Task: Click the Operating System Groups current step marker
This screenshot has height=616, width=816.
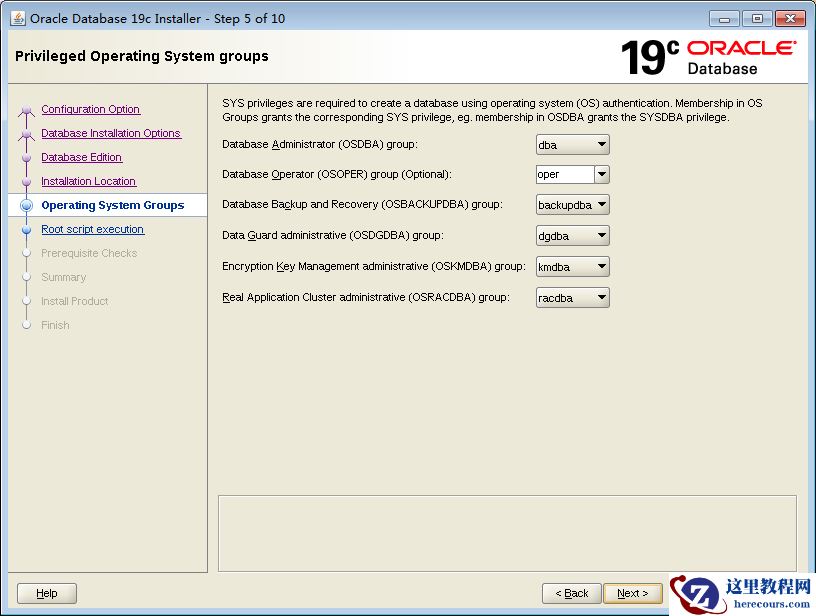Action: (27, 205)
